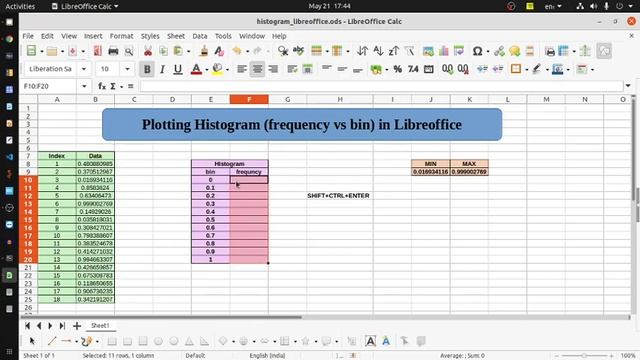Click the Spelling check icon
Screen dimensions: 640x360
tap(298, 51)
